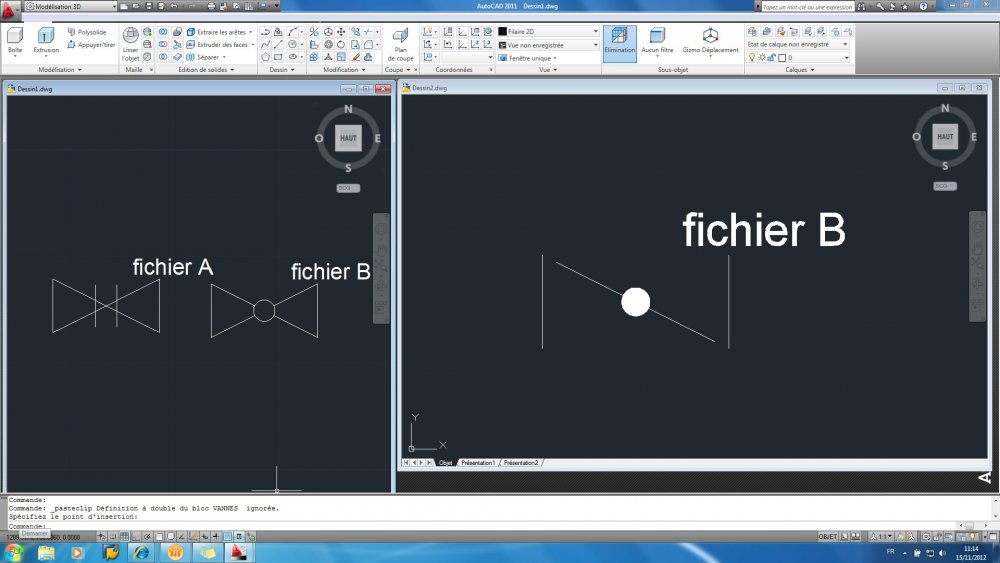
Task: Launch Internet Explorer from the taskbar
Action: [141, 552]
